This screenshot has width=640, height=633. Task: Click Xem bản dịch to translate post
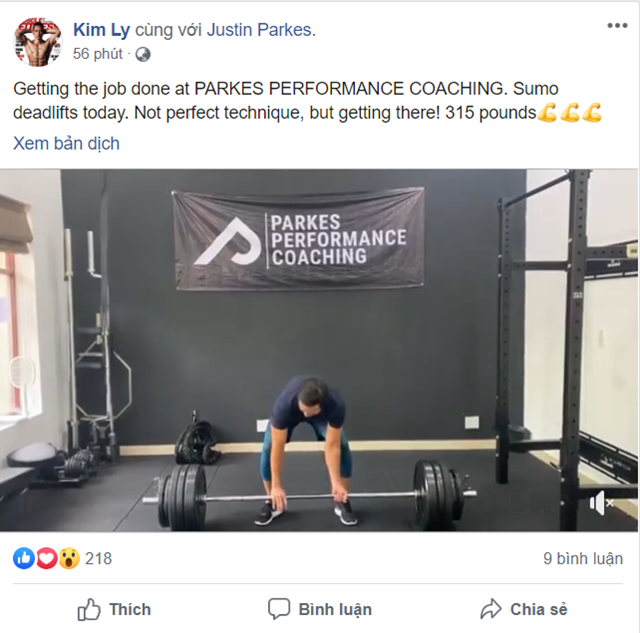[x=67, y=144]
